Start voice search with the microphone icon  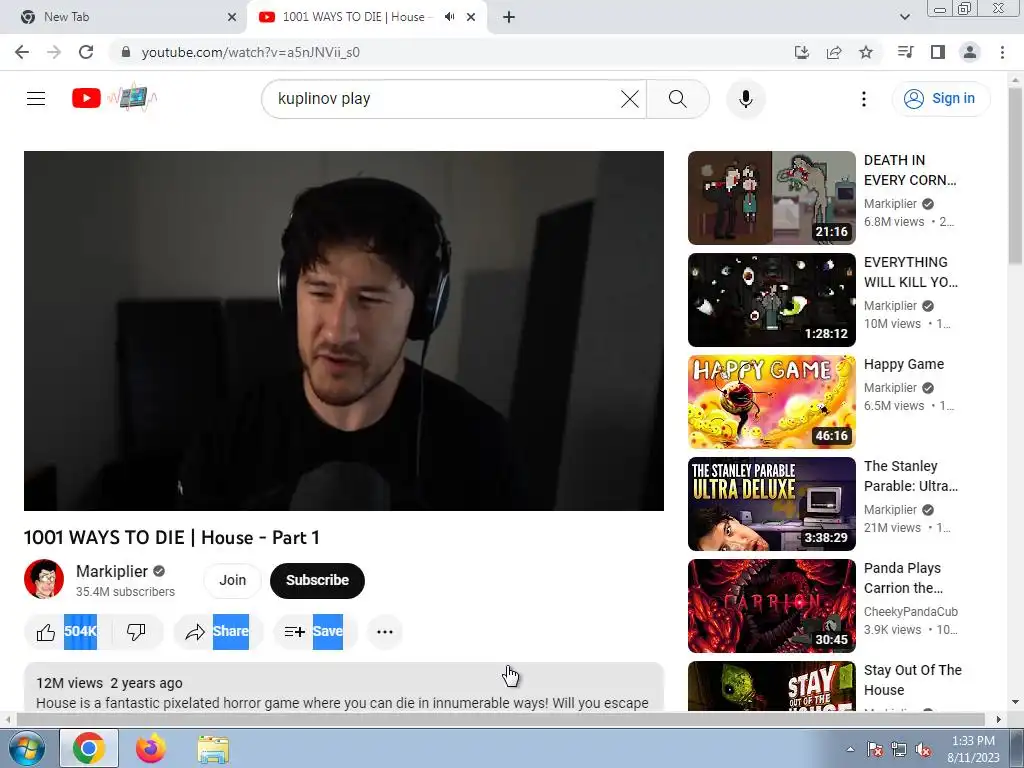pos(745,99)
